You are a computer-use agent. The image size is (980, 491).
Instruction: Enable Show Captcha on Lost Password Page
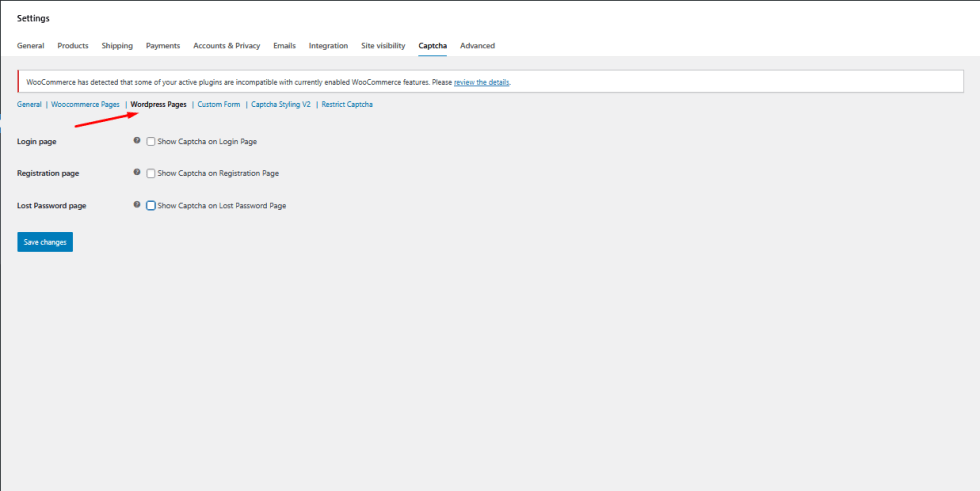coord(151,206)
